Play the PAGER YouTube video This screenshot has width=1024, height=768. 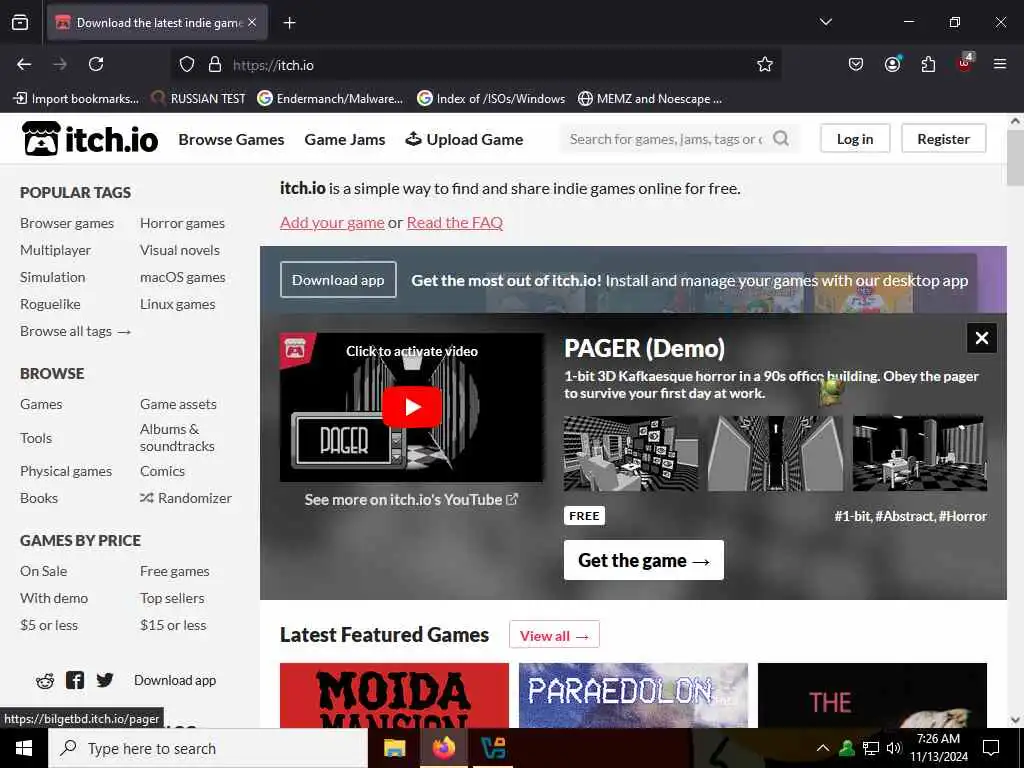click(411, 407)
